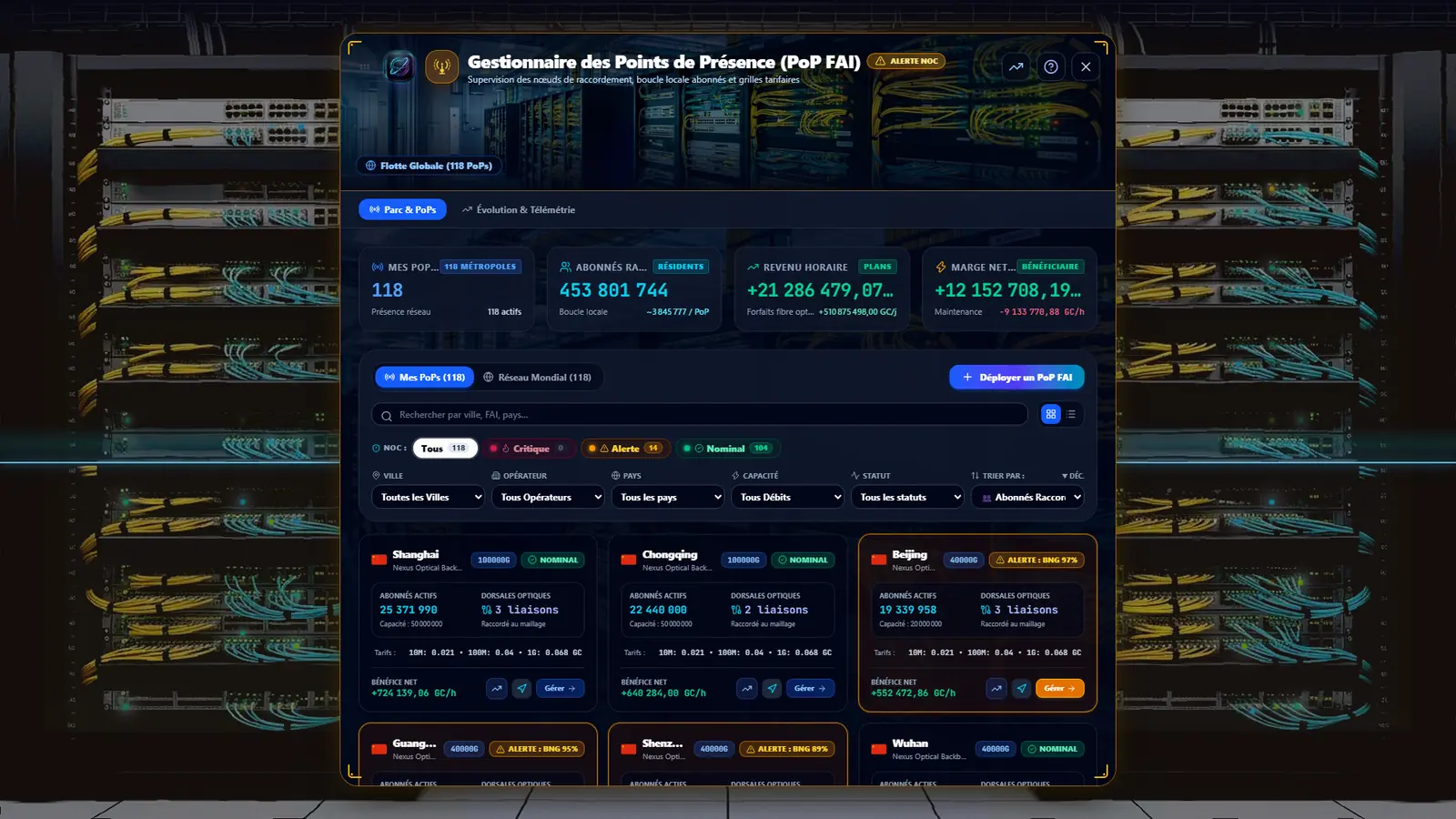Click the antenna PoP icon in header
The image size is (1456, 819).
[441, 66]
